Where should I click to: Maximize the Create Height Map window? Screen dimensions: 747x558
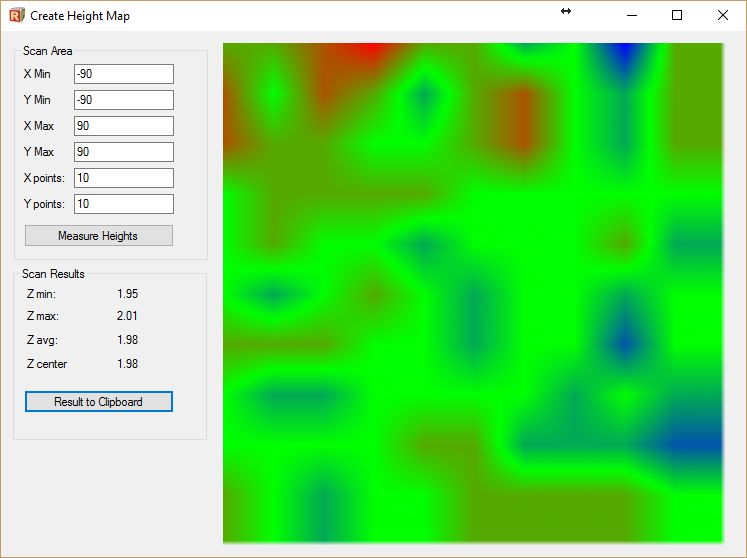click(x=677, y=15)
